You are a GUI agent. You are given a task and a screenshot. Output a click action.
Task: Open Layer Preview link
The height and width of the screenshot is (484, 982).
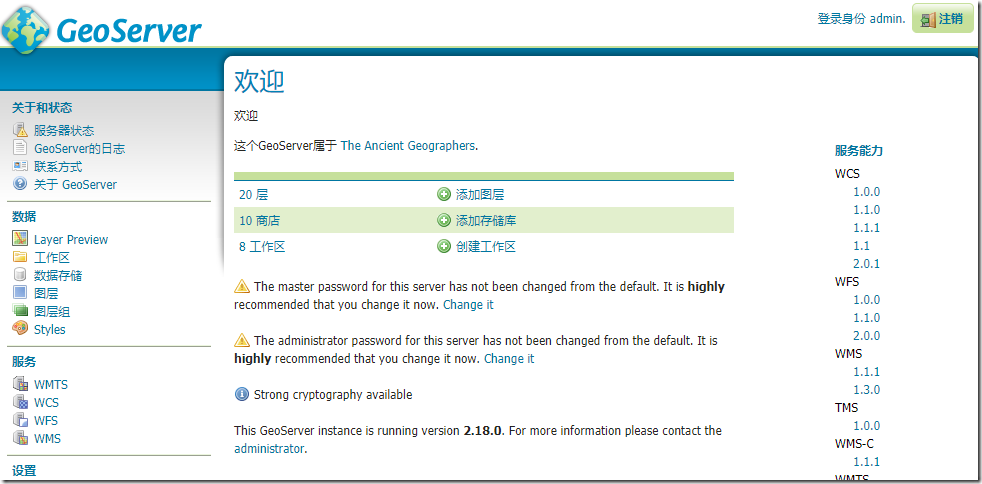(71, 239)
